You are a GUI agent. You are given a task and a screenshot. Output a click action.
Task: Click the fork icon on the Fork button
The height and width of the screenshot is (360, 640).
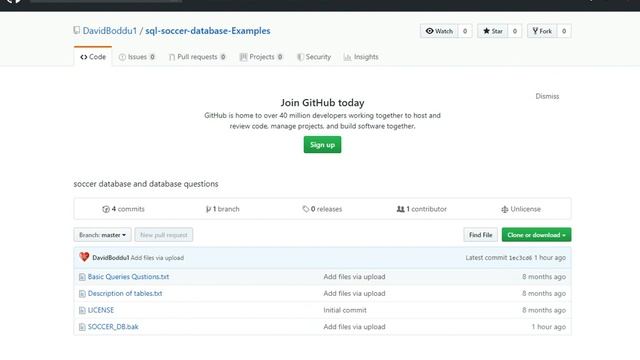[x=535, y=31]
